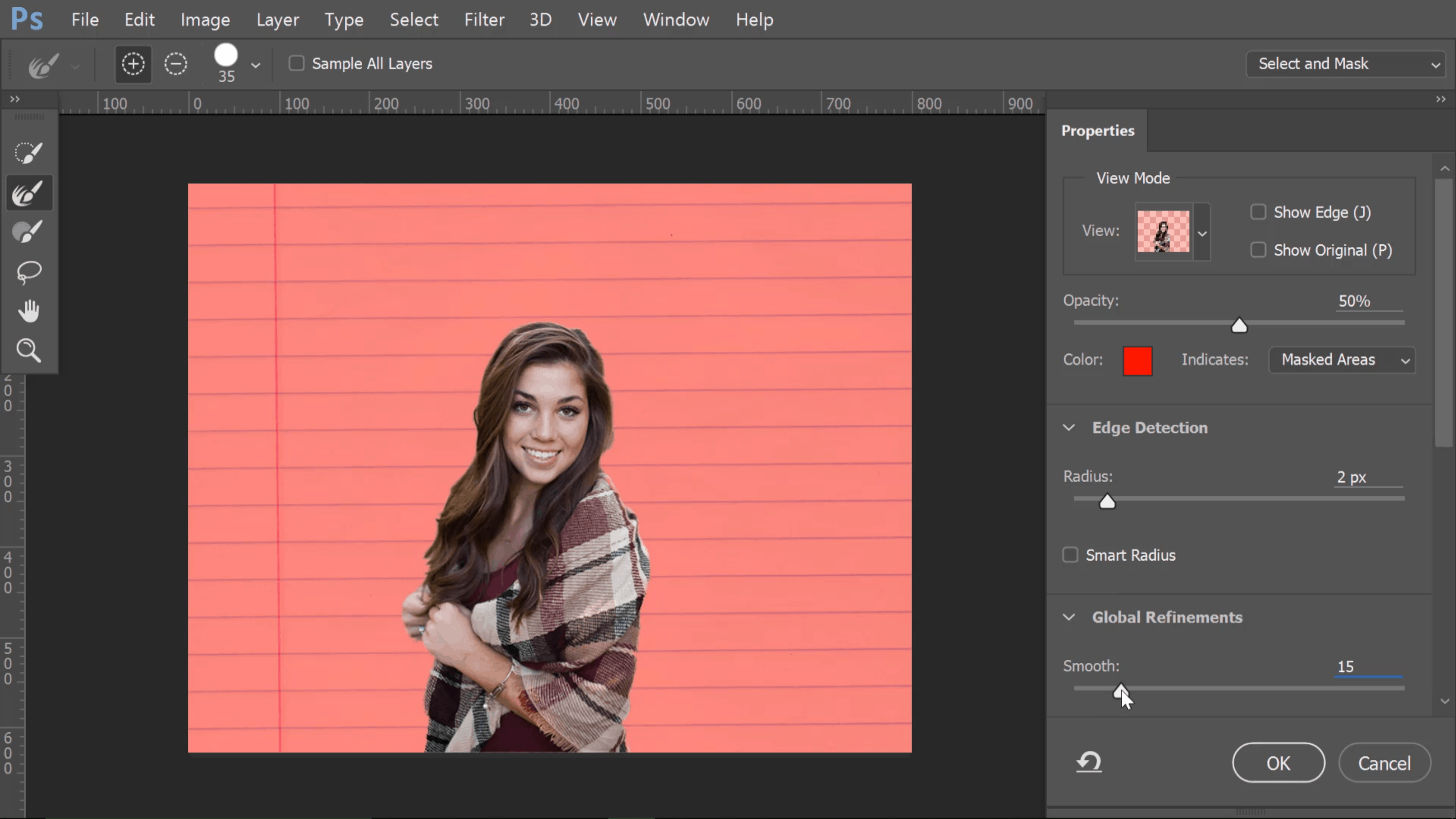
Task: Open the Filter menu
Action: click(x=484, y=20)
